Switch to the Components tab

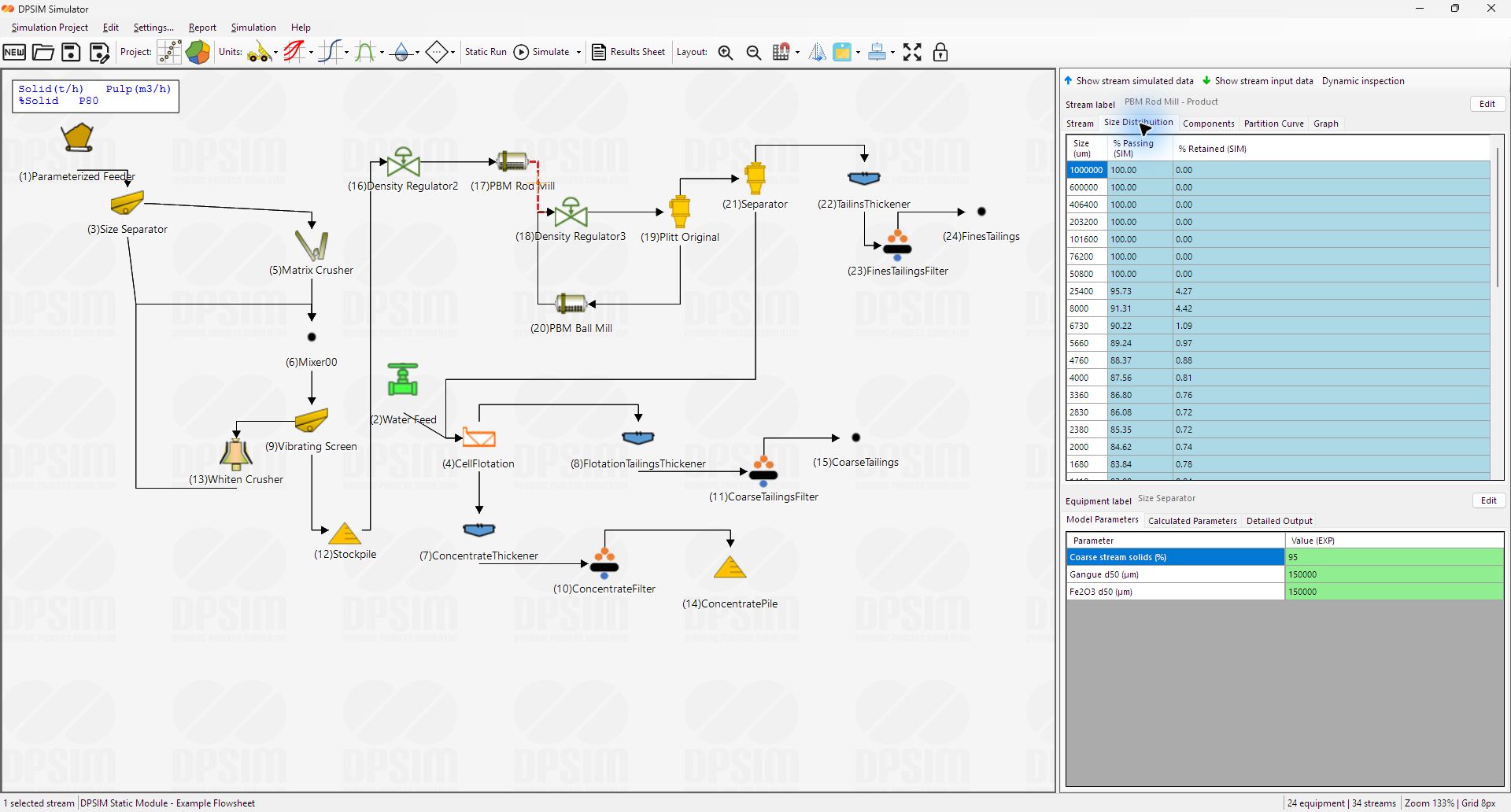1208,124
